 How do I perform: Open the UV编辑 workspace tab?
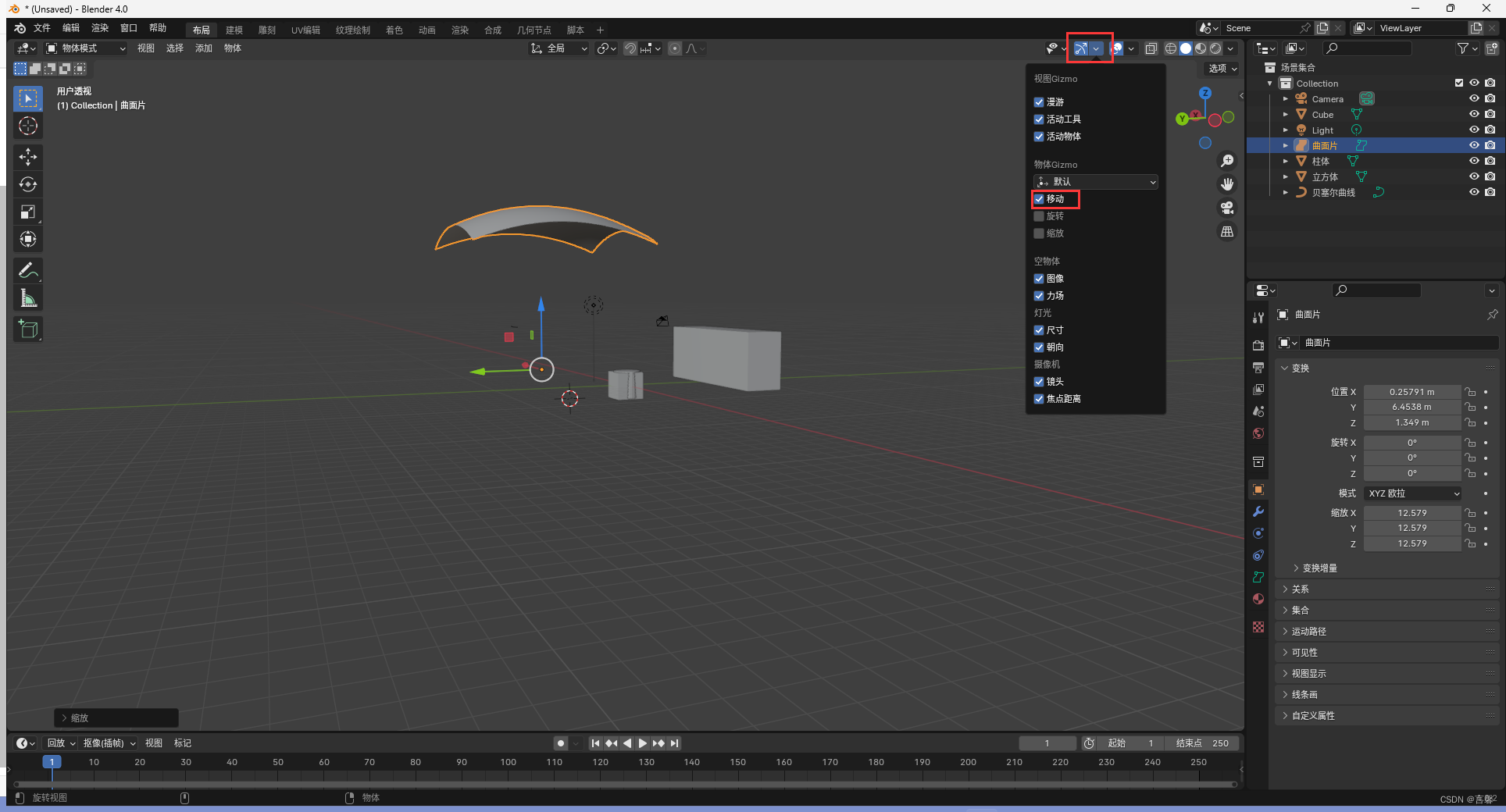pos(305,30)
